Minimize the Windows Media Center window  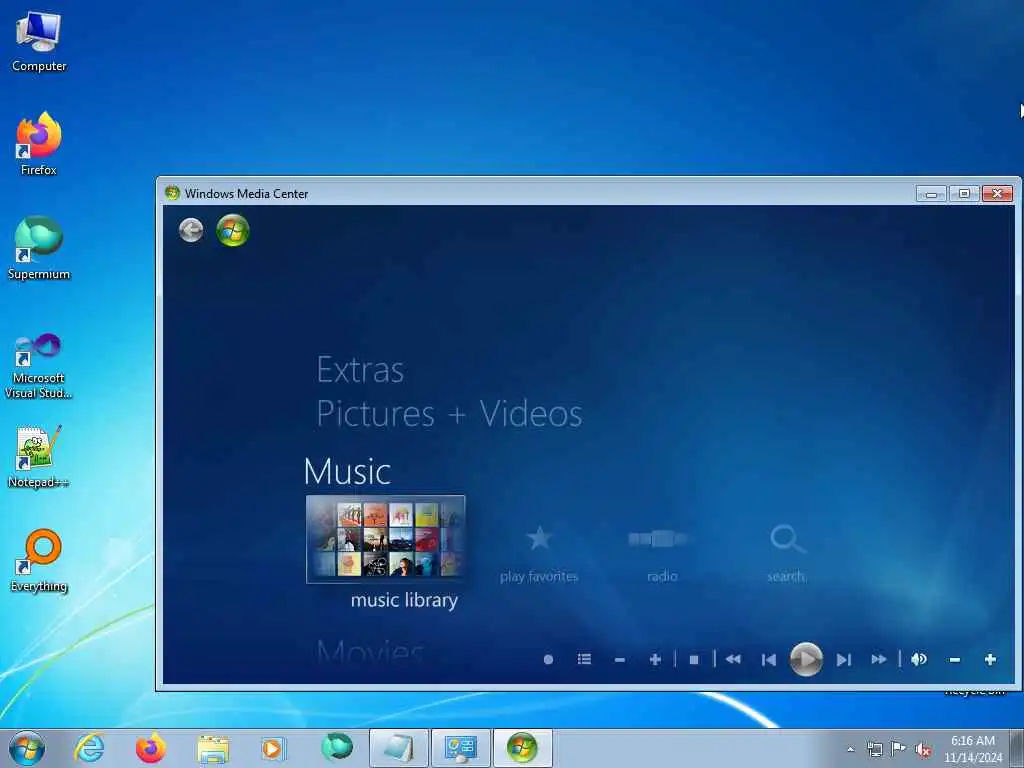(931, 194)
